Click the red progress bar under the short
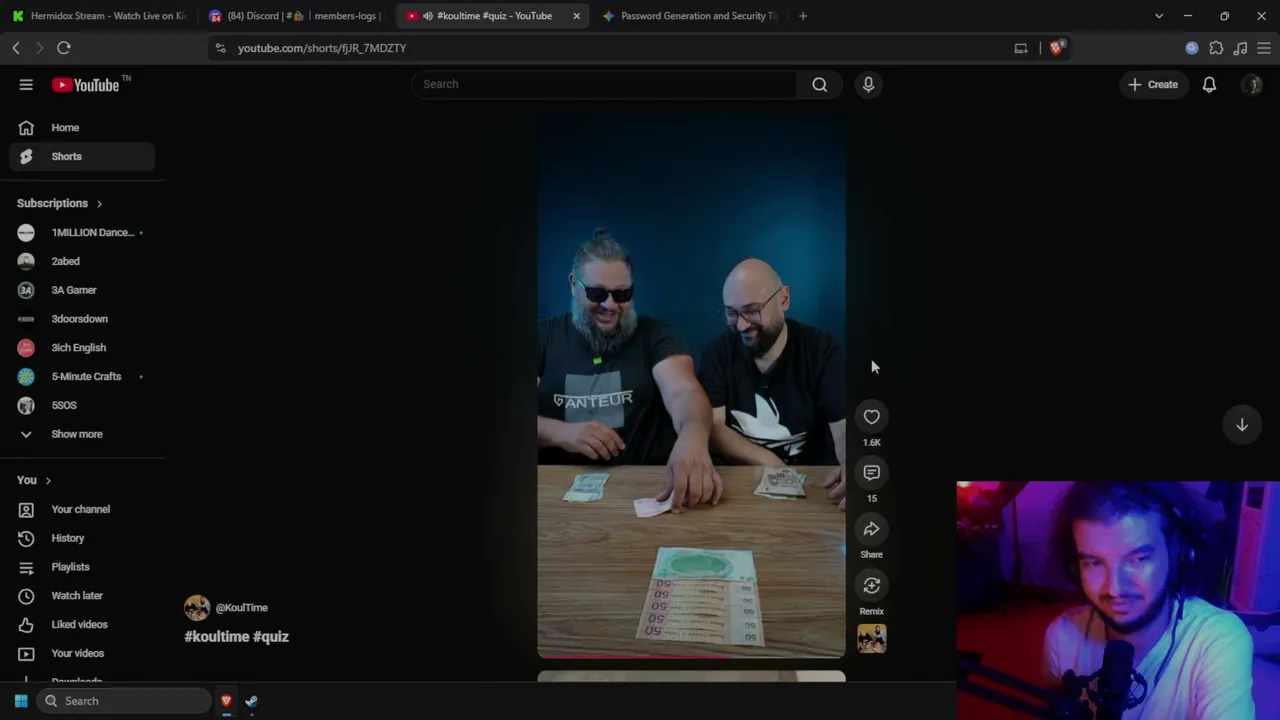The height and width of the screenshot is (720, 1280). tap(691, 657)
